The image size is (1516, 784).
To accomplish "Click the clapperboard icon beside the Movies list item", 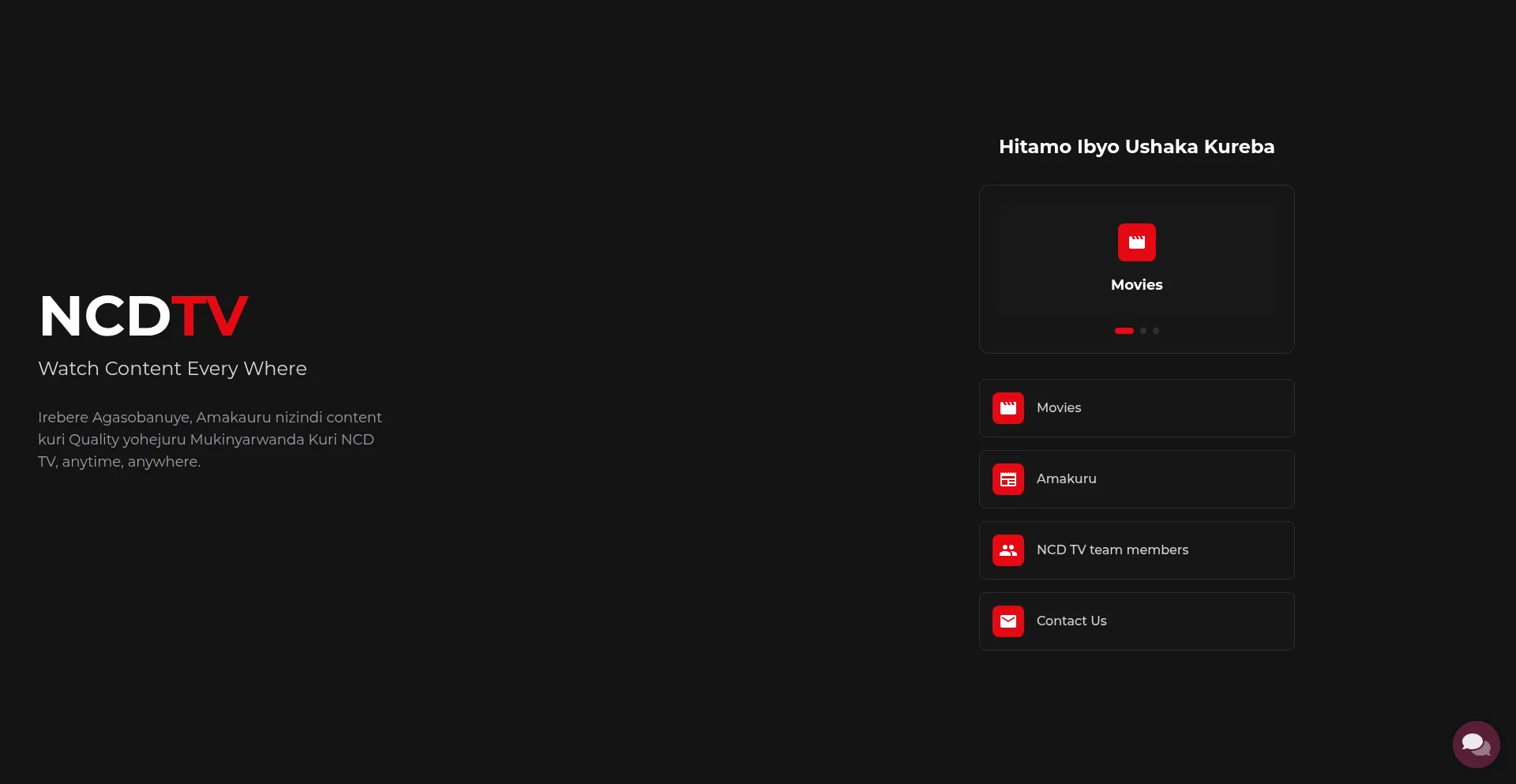I will click(1008, 408).
